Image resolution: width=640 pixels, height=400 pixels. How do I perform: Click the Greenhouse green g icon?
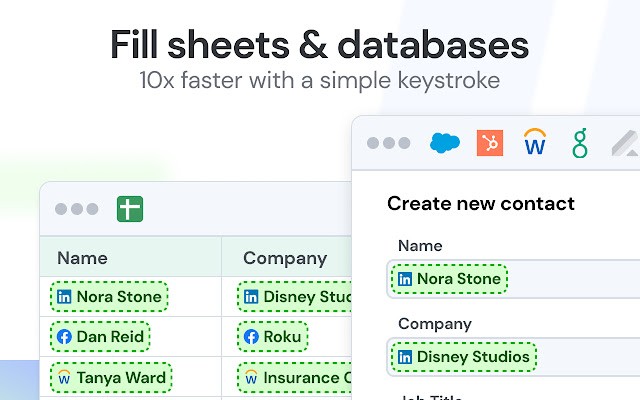click(580, 143)
